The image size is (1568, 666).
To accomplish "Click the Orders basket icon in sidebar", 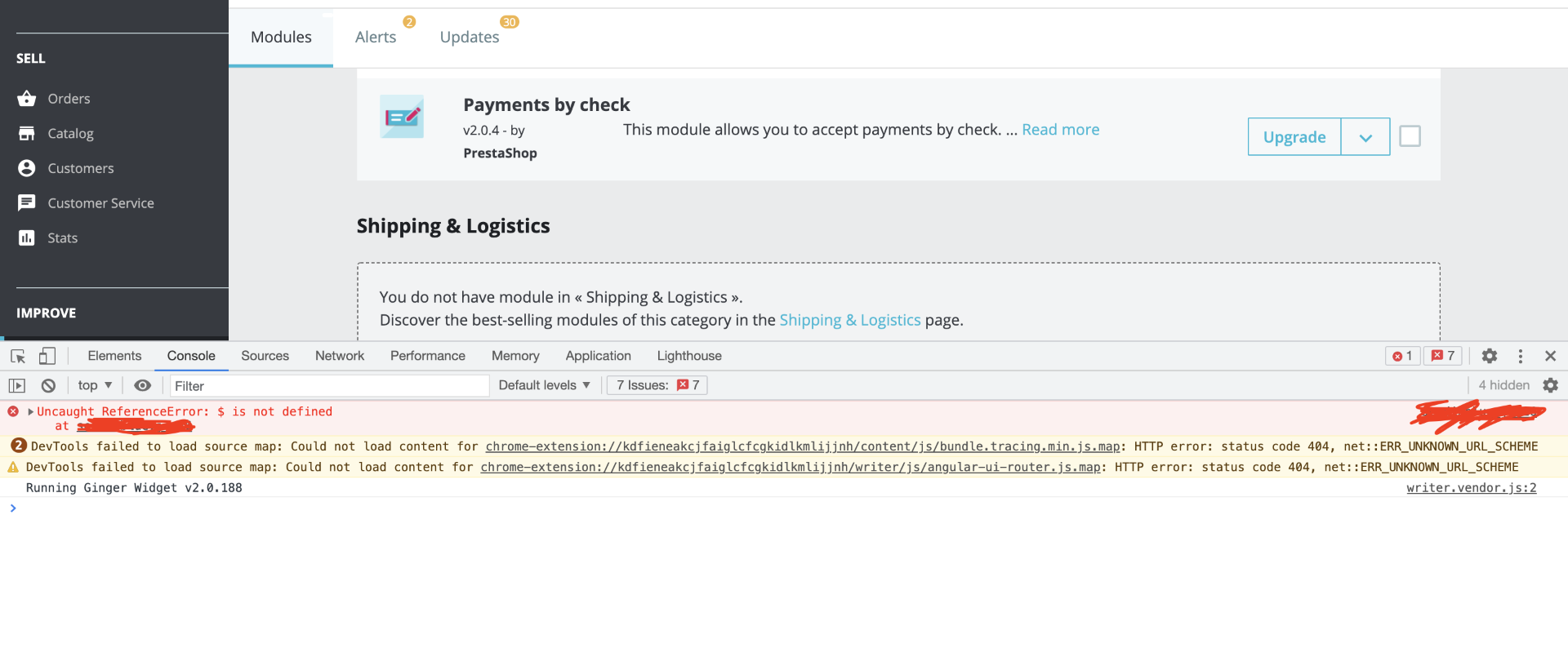I will pos(27,99).
